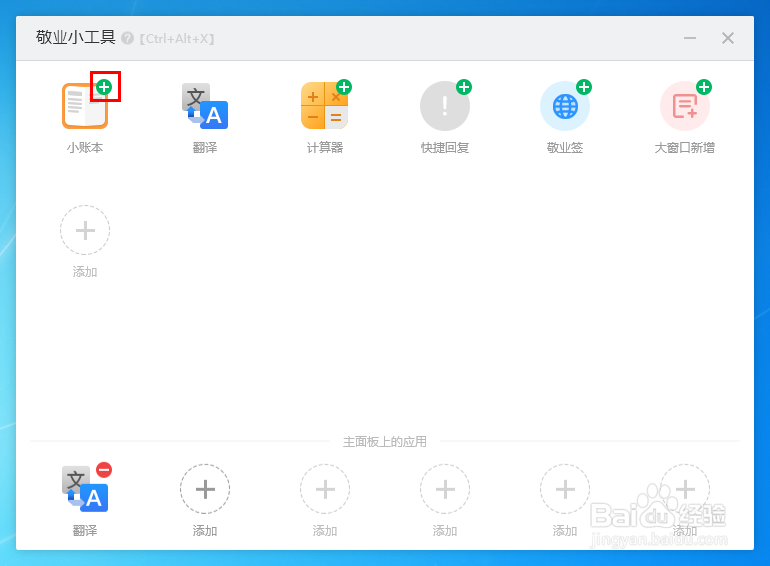The height and width of the screenshot is (566, 770).
Task: Click the 主面板上的应用 section heading
Action: [x=385, y=442]
